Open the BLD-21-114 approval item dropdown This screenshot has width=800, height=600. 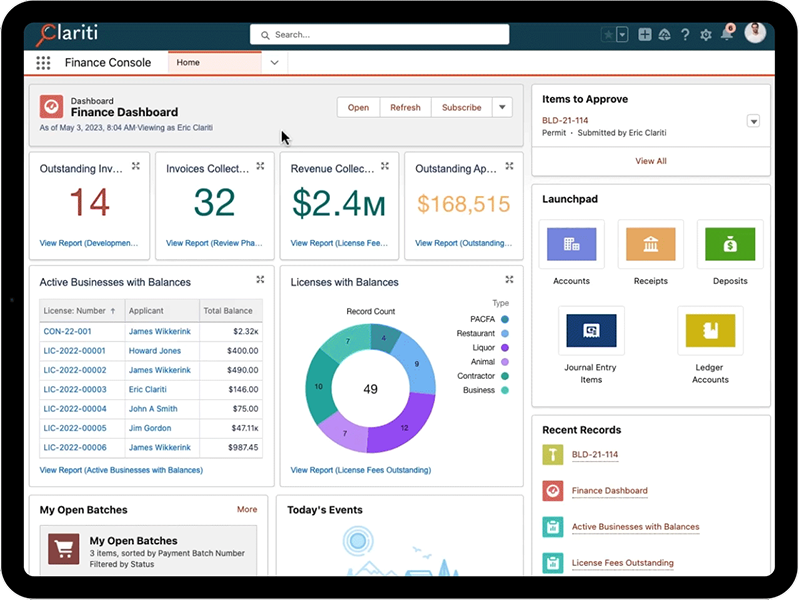point(753,120)
